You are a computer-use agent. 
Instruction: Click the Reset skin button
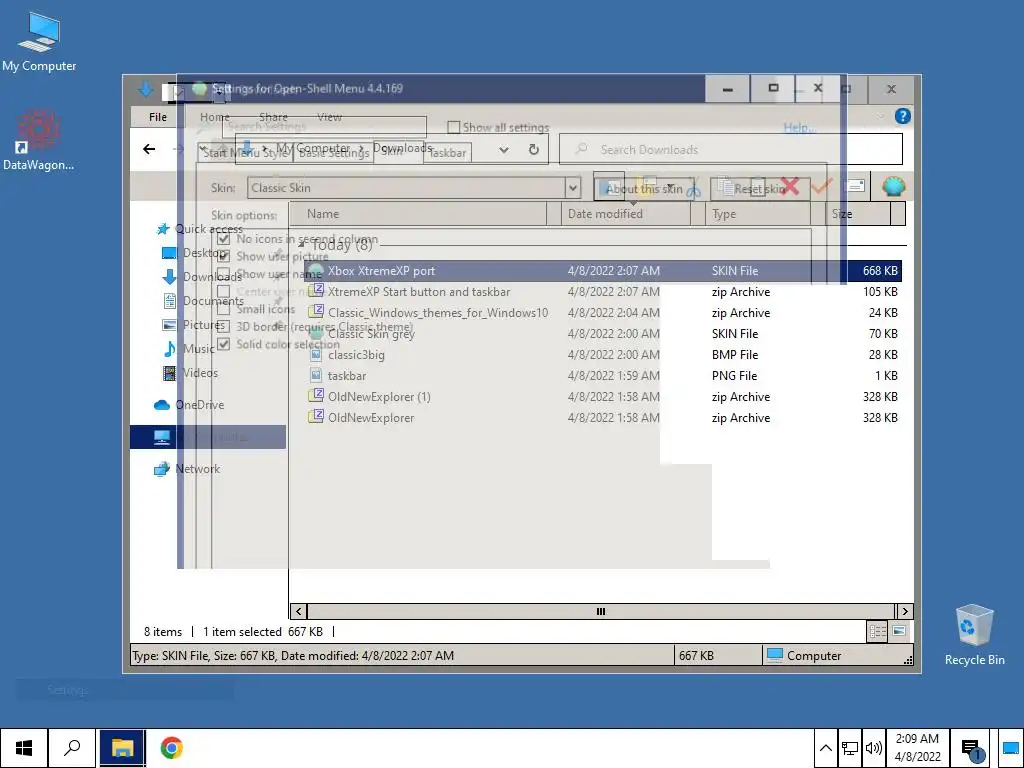coord(760,189)
